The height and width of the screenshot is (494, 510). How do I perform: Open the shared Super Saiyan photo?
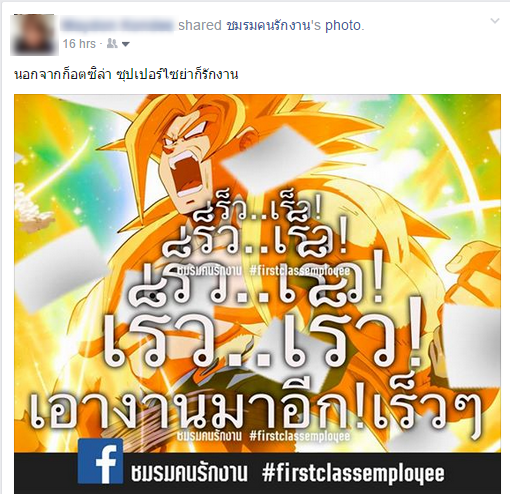(x=257, y=293)
